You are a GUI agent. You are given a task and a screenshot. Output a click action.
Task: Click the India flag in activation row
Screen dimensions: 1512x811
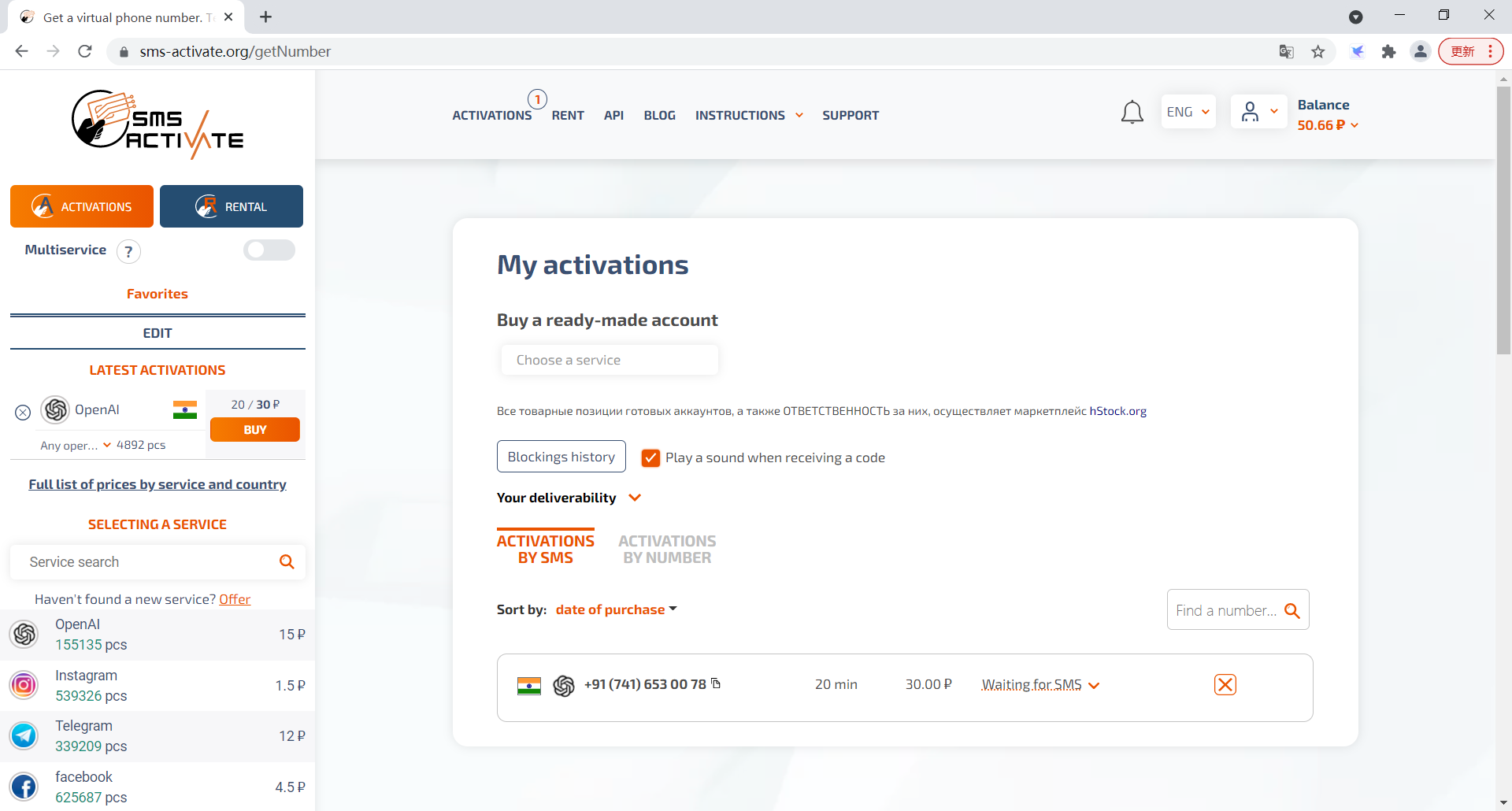[529, 686]
